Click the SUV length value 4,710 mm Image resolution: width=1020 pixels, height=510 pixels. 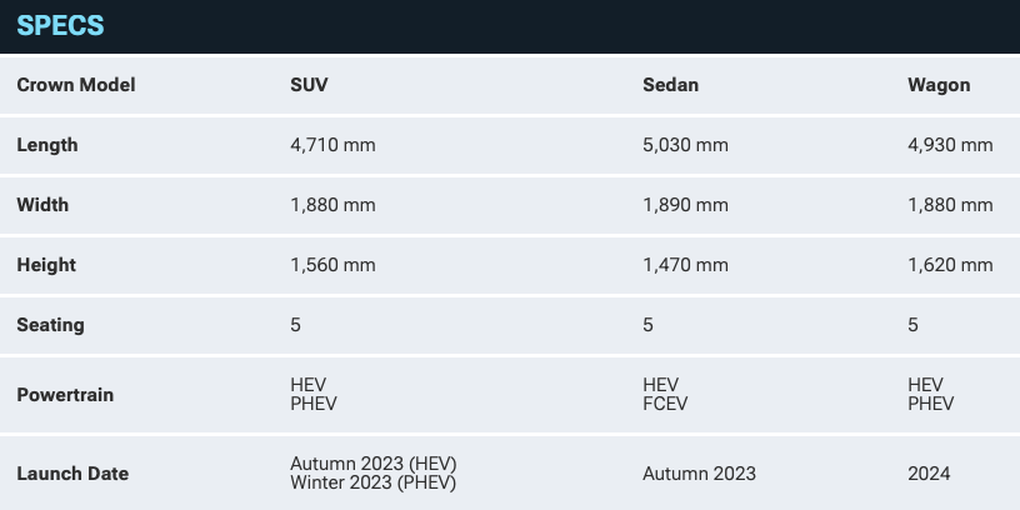pos(333,145)
